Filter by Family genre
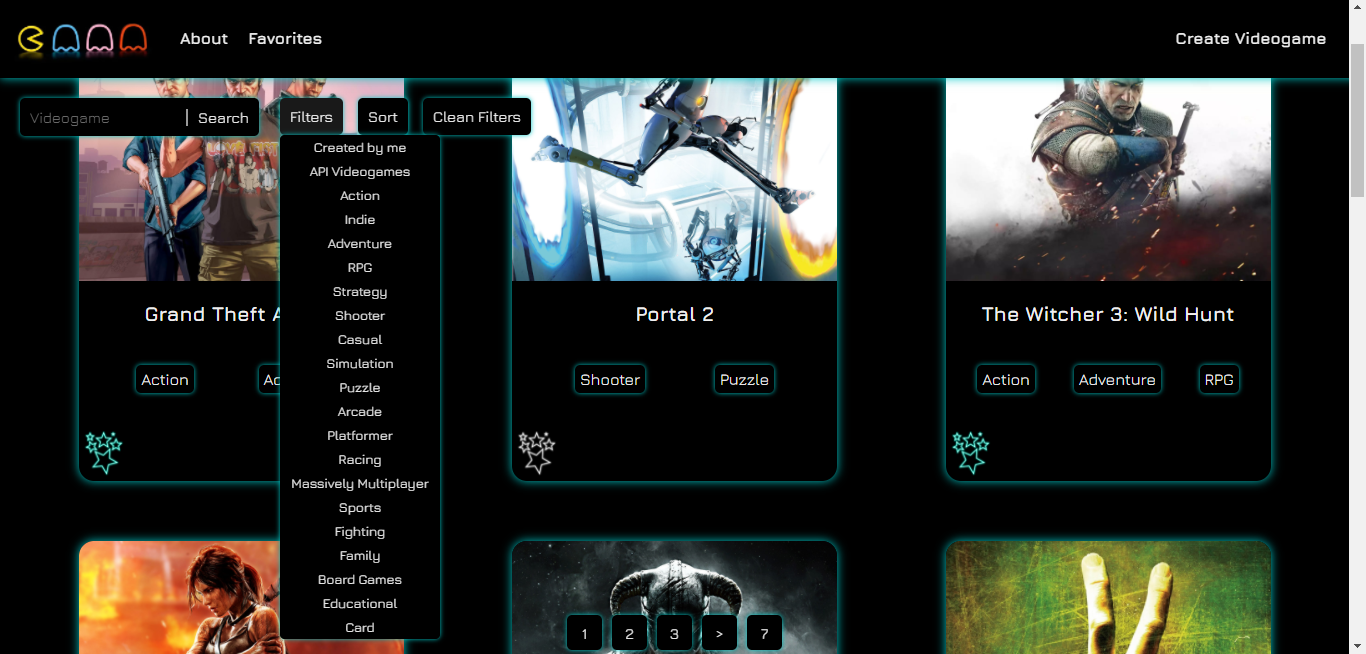The width and height of the screenshot is (1366, 654). coord(360,556)
